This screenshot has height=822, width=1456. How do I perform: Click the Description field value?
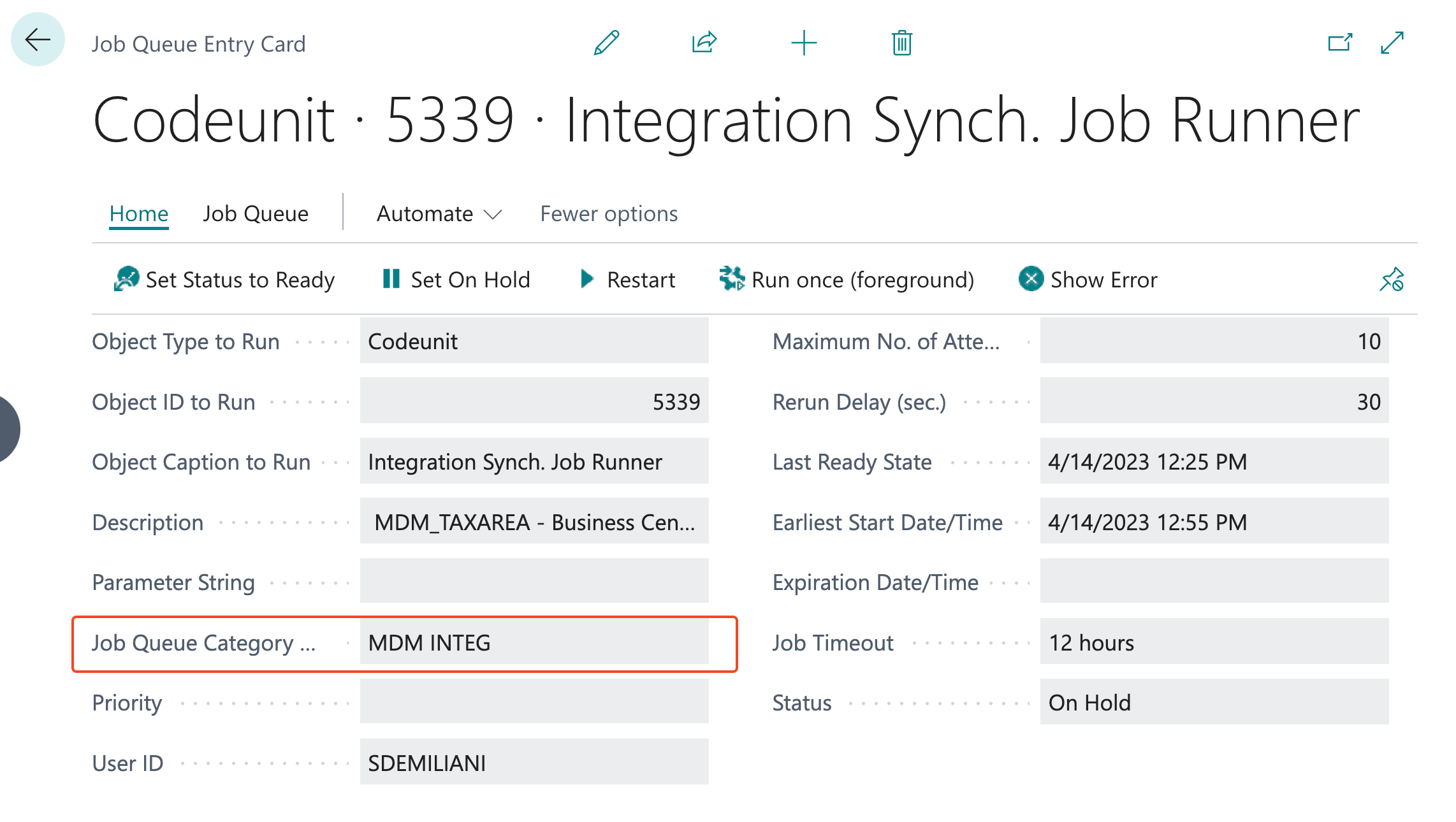(534, 522)
